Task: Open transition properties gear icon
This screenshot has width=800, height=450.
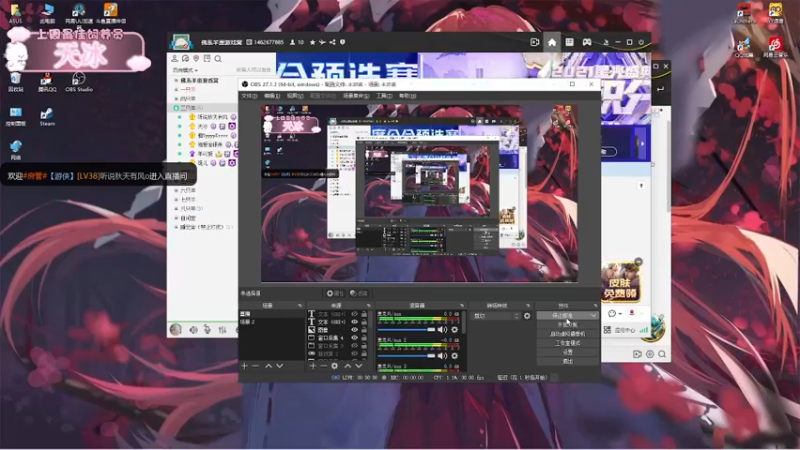Action: pyautogui.click(x=527, y=316)
